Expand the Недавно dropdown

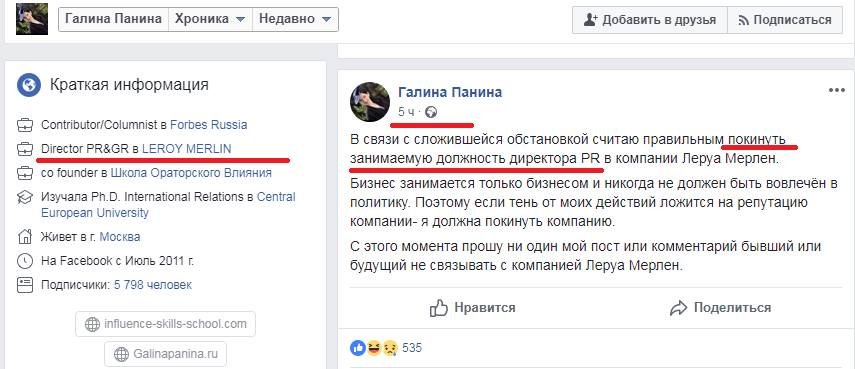[295, 19]
